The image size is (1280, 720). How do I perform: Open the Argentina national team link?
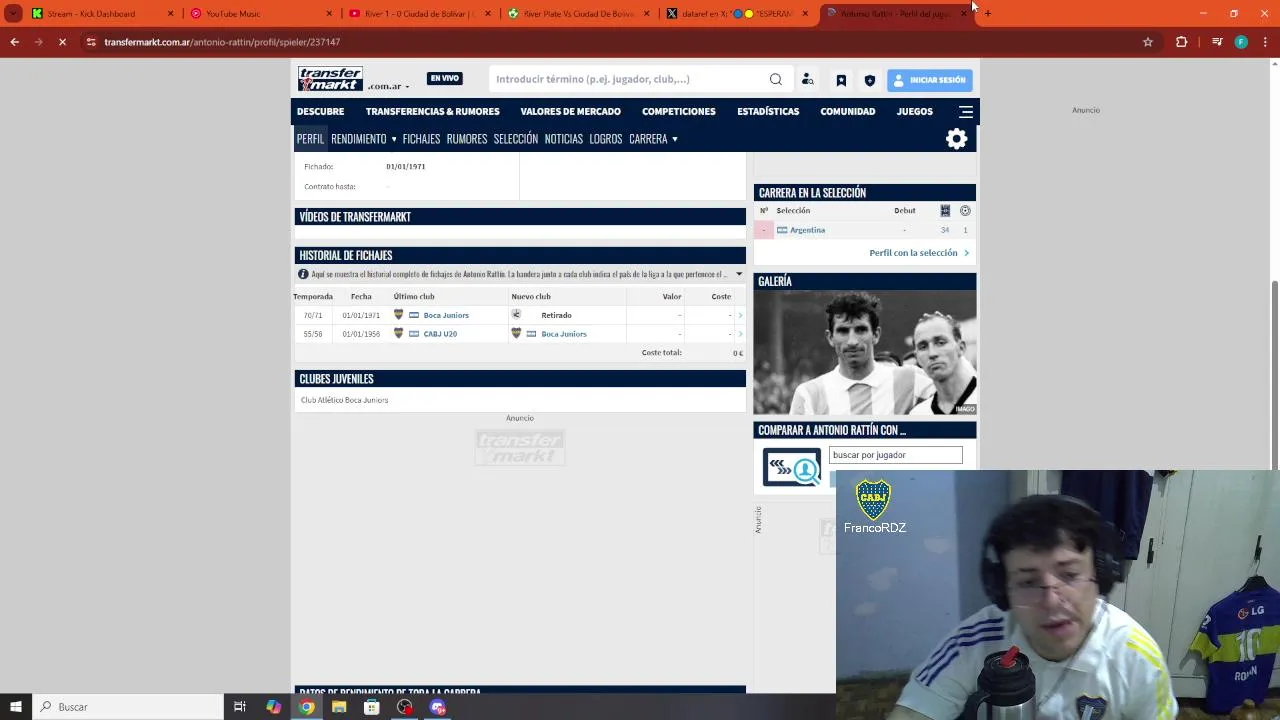click(807, 230)
